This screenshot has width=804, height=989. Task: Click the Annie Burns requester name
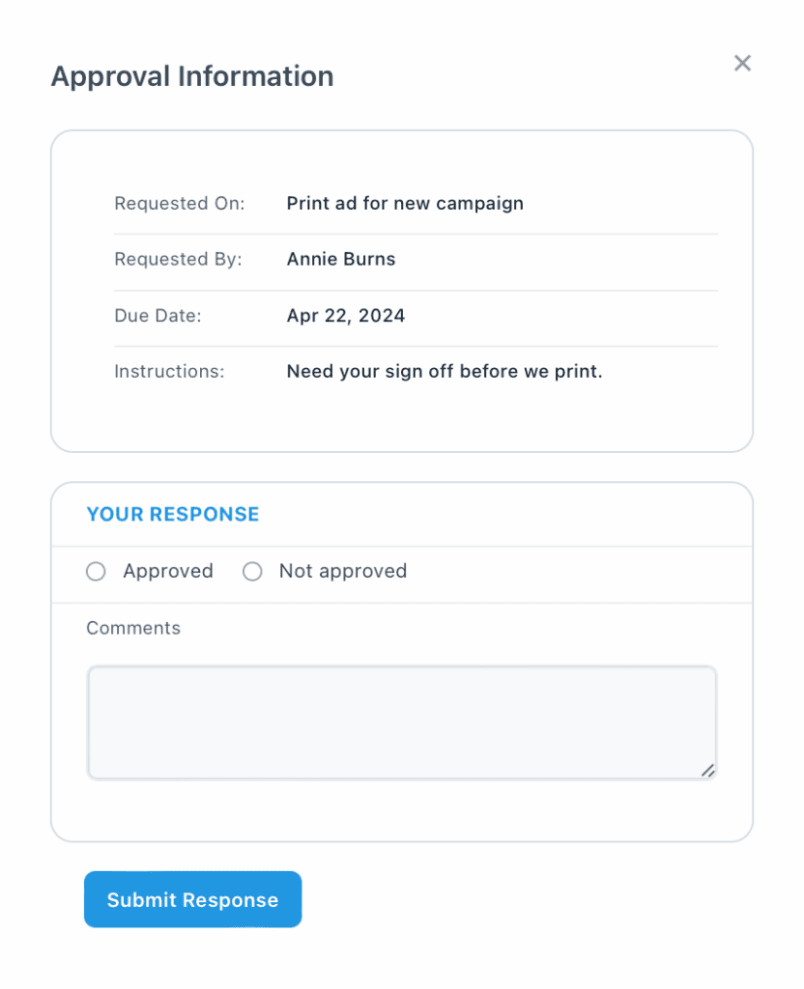pyautogui.click(x=341, y=259)
